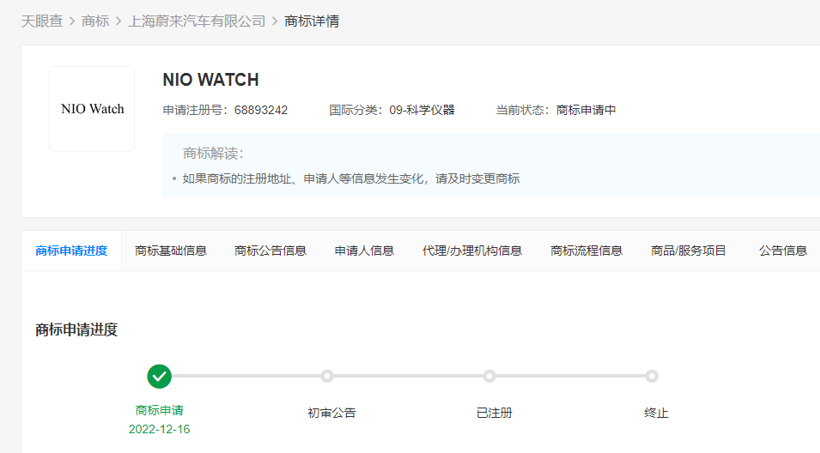This screenshot has height=453, width=820.
Task: View the 申请人信息 tab
Action: pyautogui.click(x=364, y=251)
